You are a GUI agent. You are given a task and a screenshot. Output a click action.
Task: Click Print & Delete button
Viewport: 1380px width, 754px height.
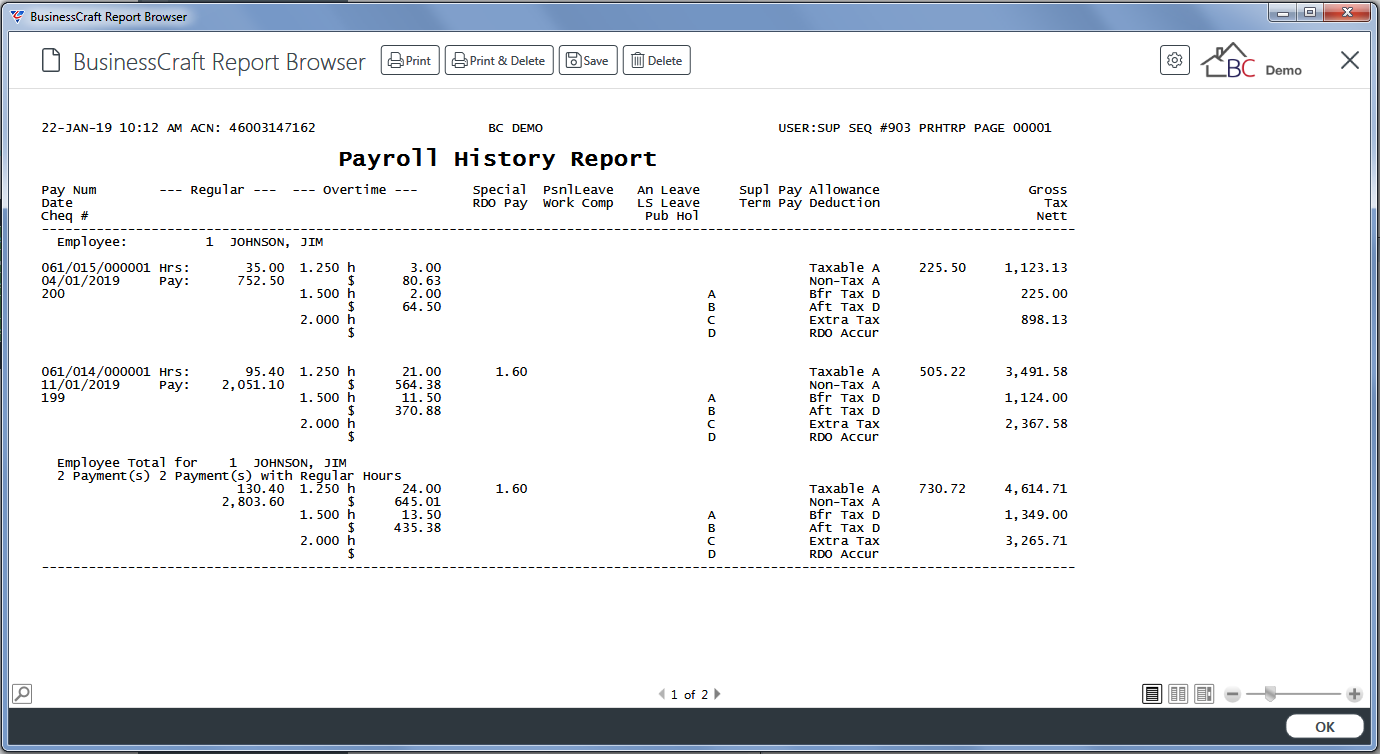[x=498, y=61]
